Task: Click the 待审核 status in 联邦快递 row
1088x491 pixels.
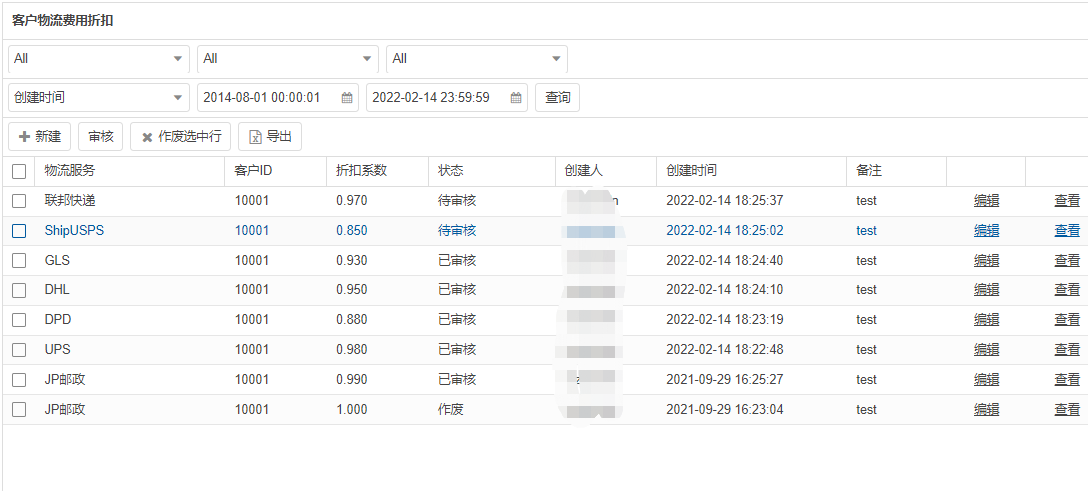Action: point(457,201)
